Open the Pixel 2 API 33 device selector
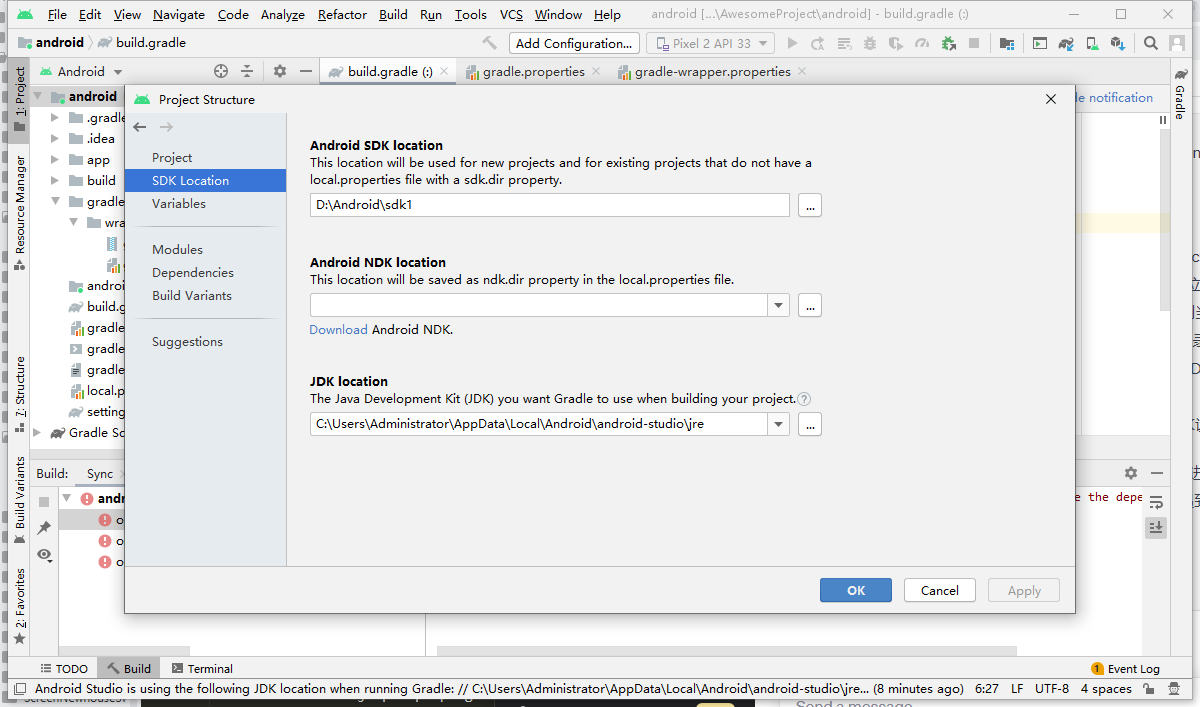The image size is (1200, 707). coord(710,43)
